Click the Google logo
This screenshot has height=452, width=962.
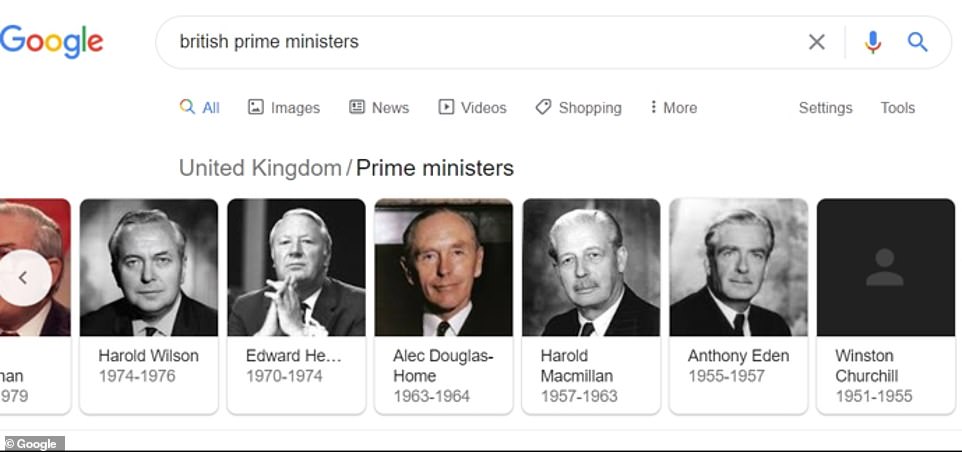(x=52, y=42)
